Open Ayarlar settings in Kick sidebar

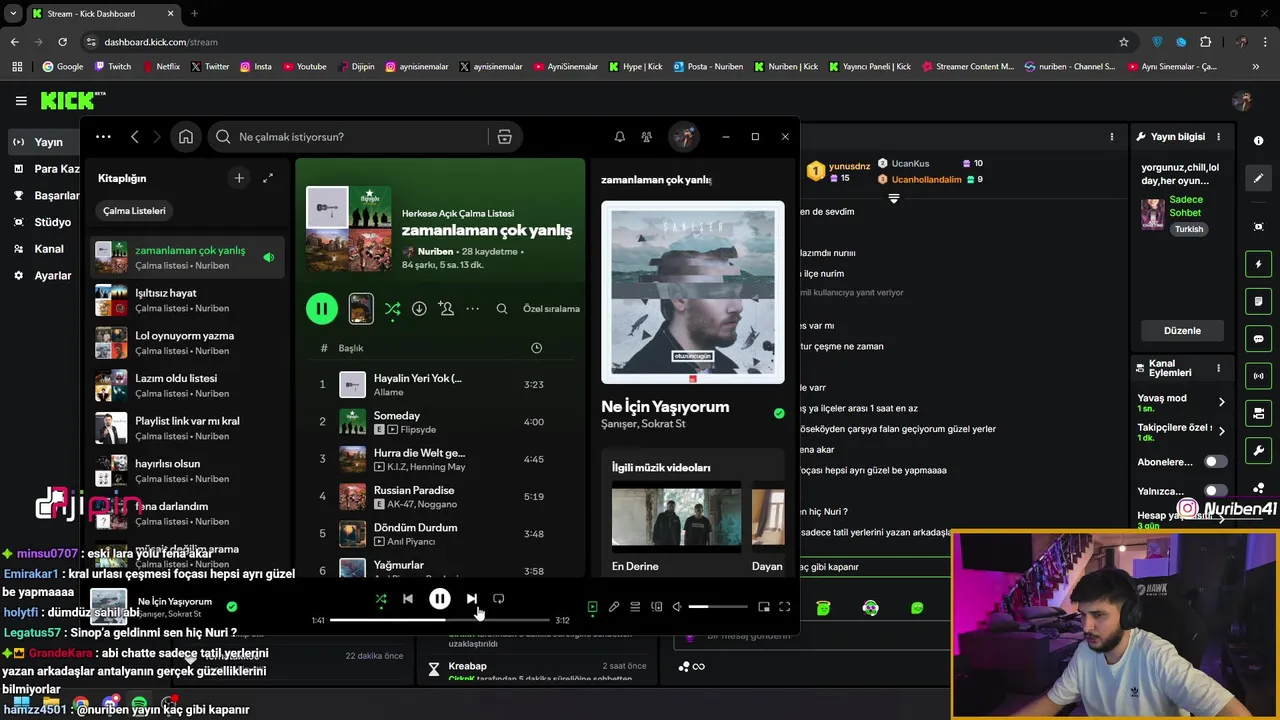(x=42, y=276)
